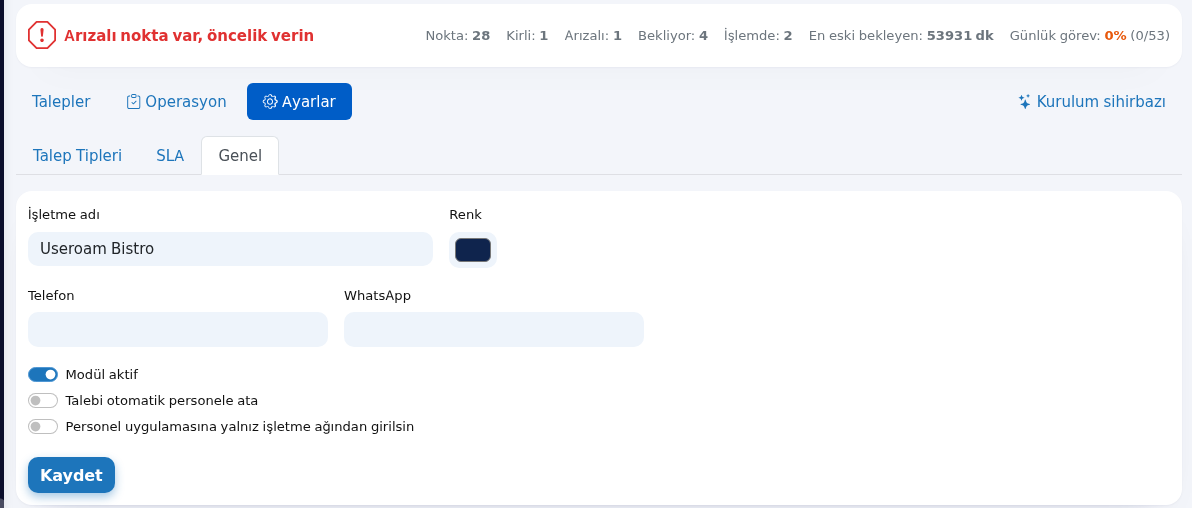Click the 'Kirli: 1' statistic
1192x508 pixels.
527,36
